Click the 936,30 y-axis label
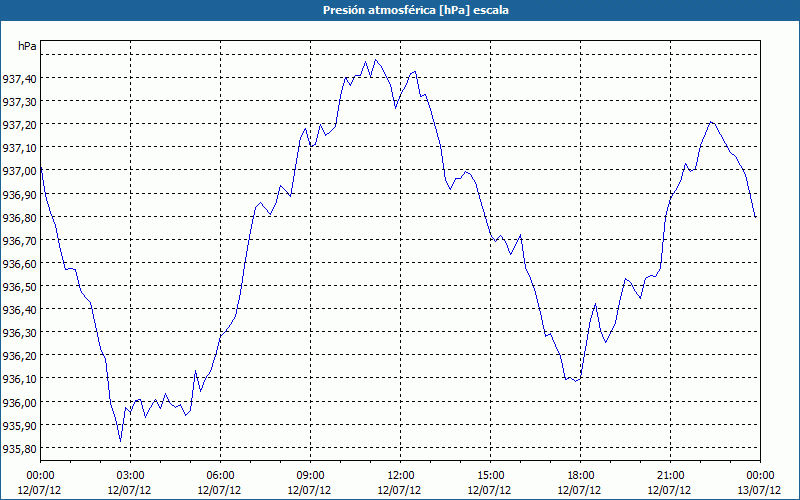 click(x=19, y=333)
